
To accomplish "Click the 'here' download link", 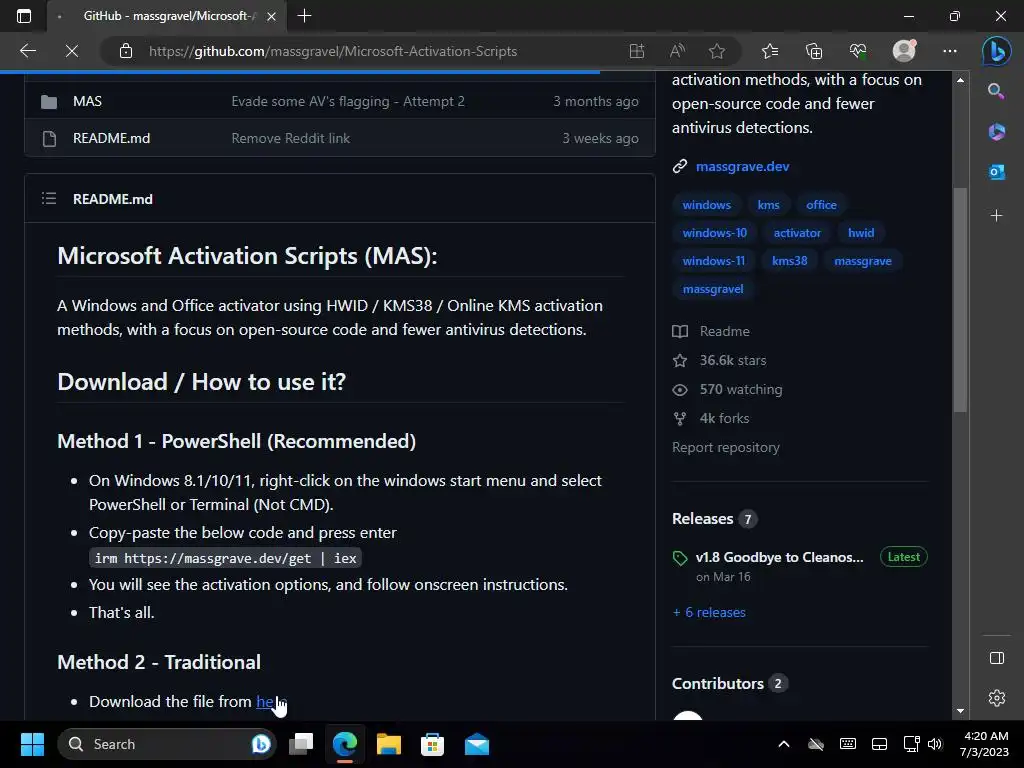I will (x=270, y=701).
